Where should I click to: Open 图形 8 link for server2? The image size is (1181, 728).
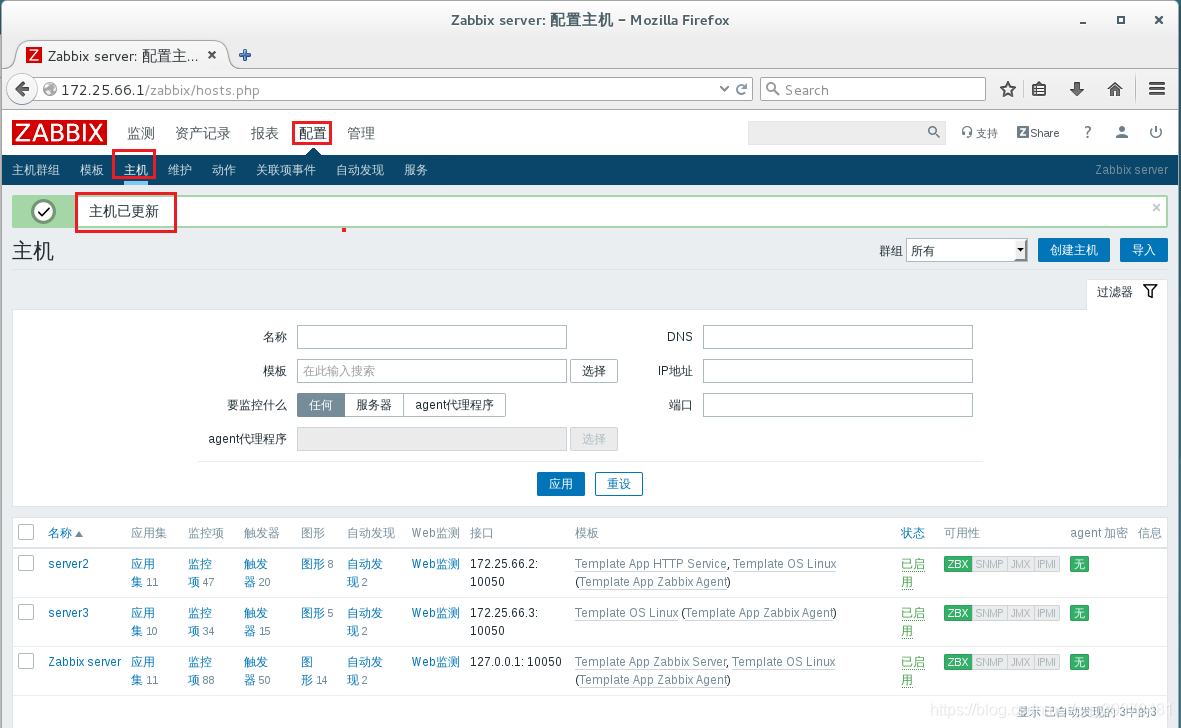[x=317, y=564]
